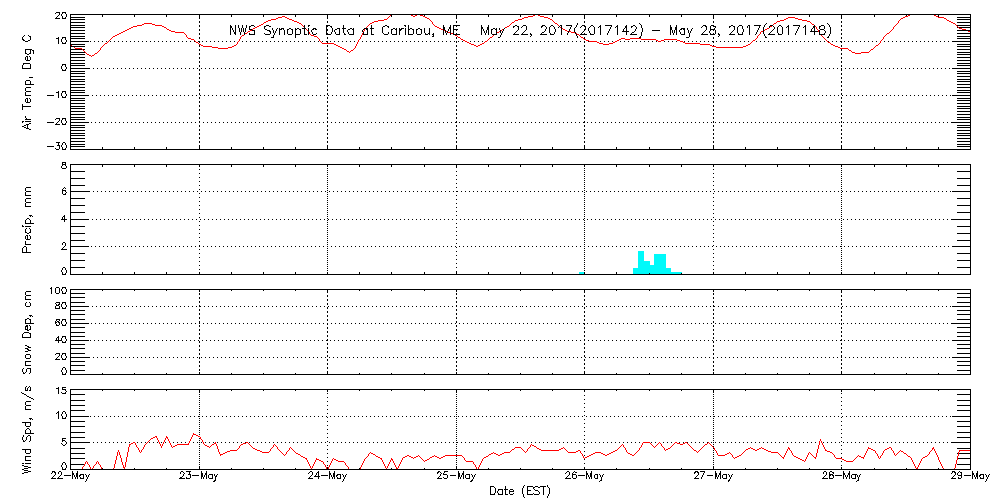
Task: Click the Air Temp, Deg C axis label
Action: tap(27, 84)
